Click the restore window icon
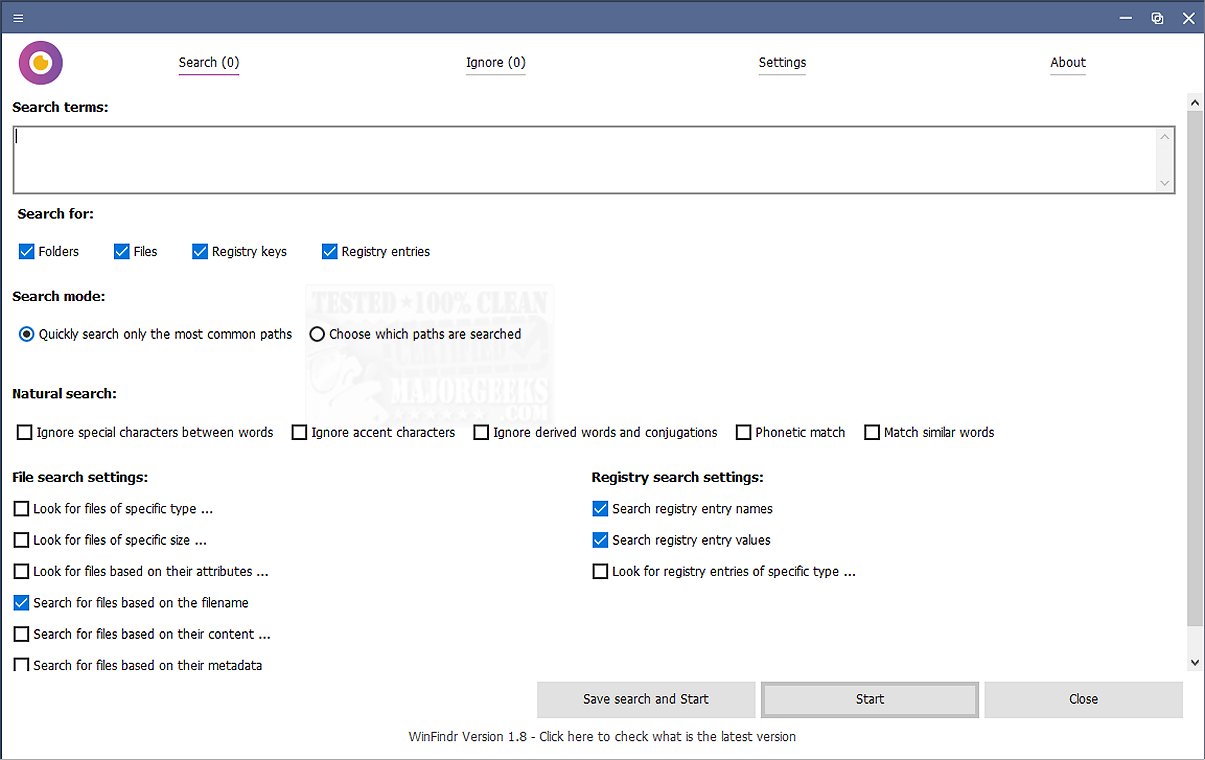Screen dimensions: 1205x760 coord(1157,18)
